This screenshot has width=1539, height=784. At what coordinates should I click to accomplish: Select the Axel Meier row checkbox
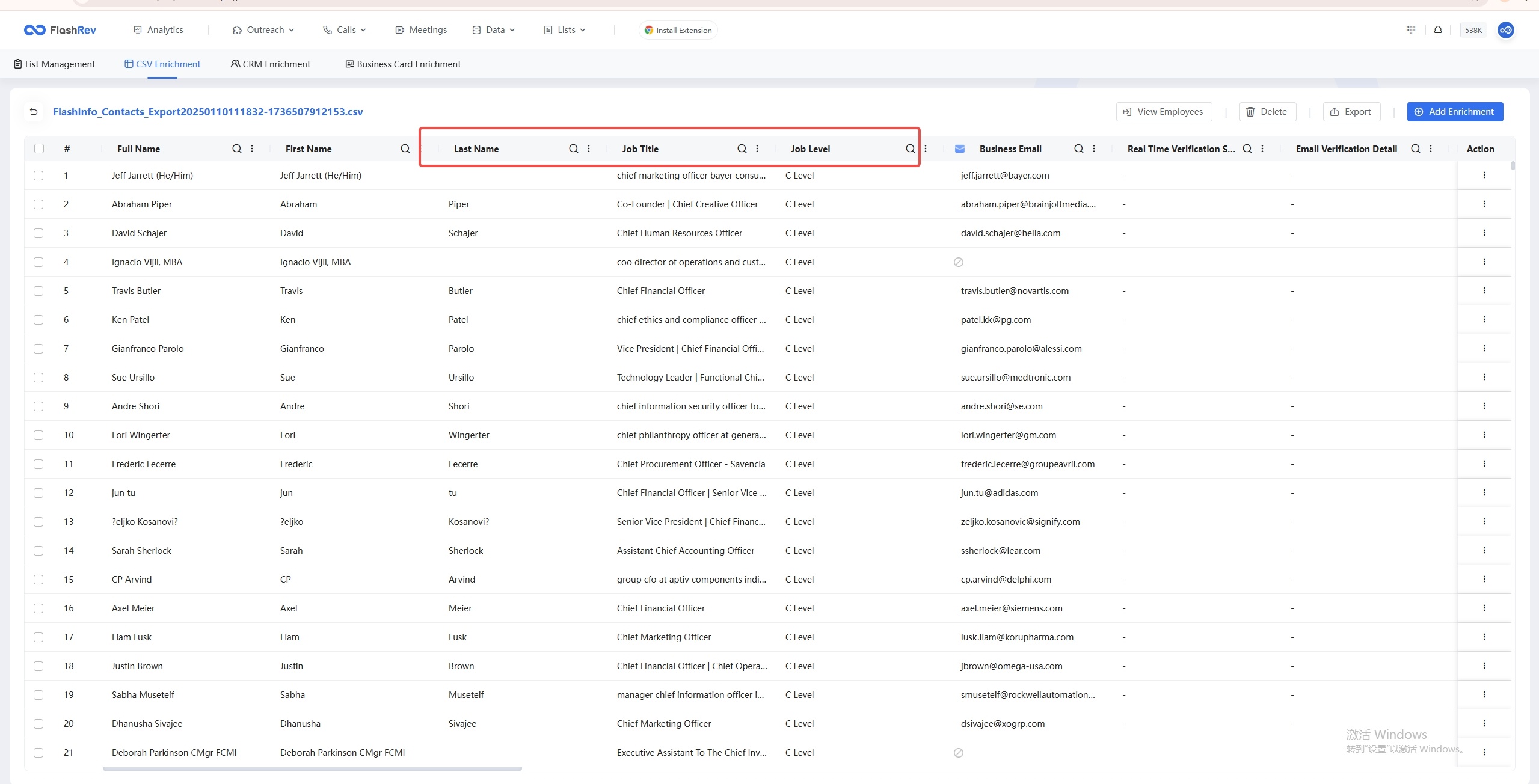(38, 608)
